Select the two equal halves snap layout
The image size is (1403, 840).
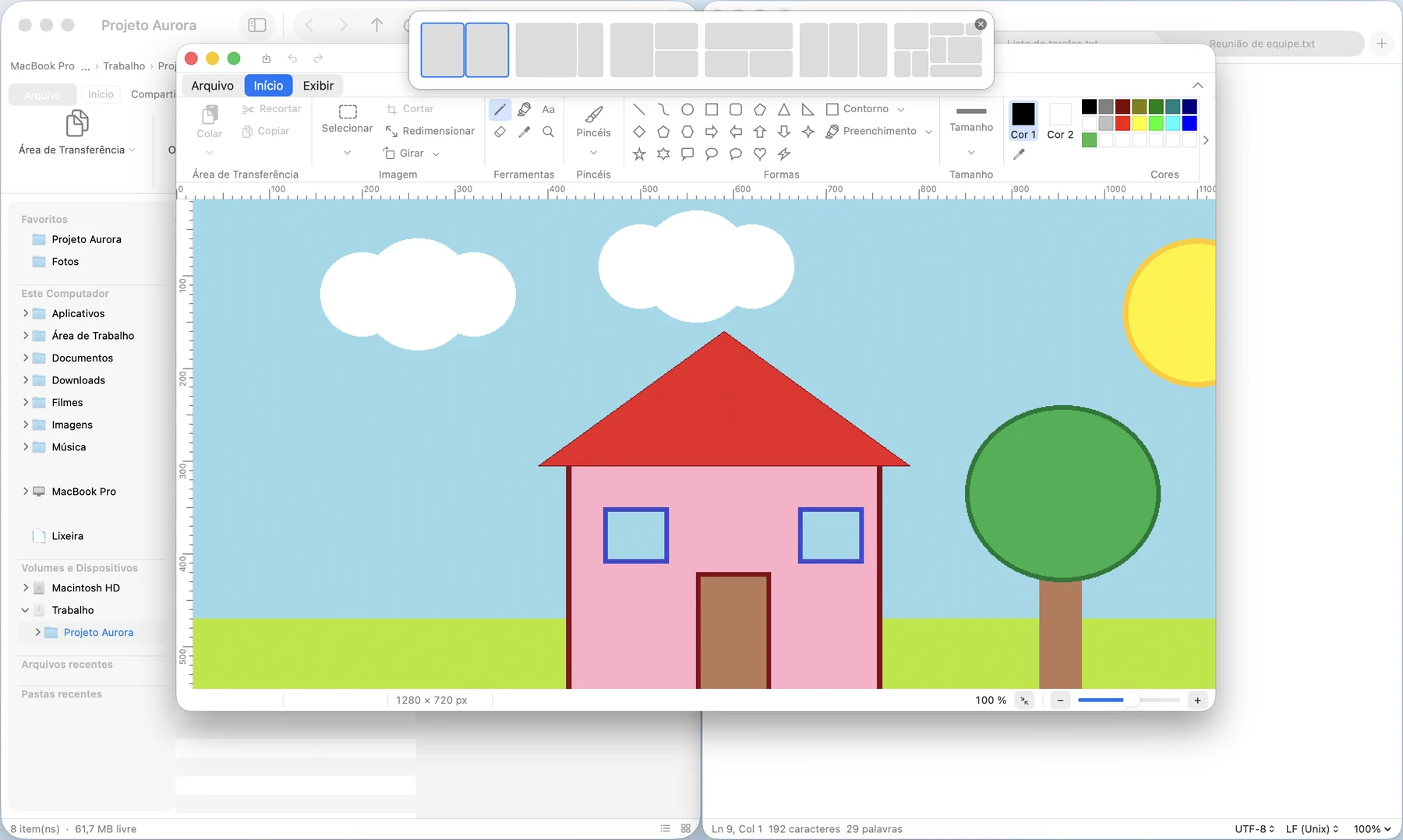click(x=465, y=50)
